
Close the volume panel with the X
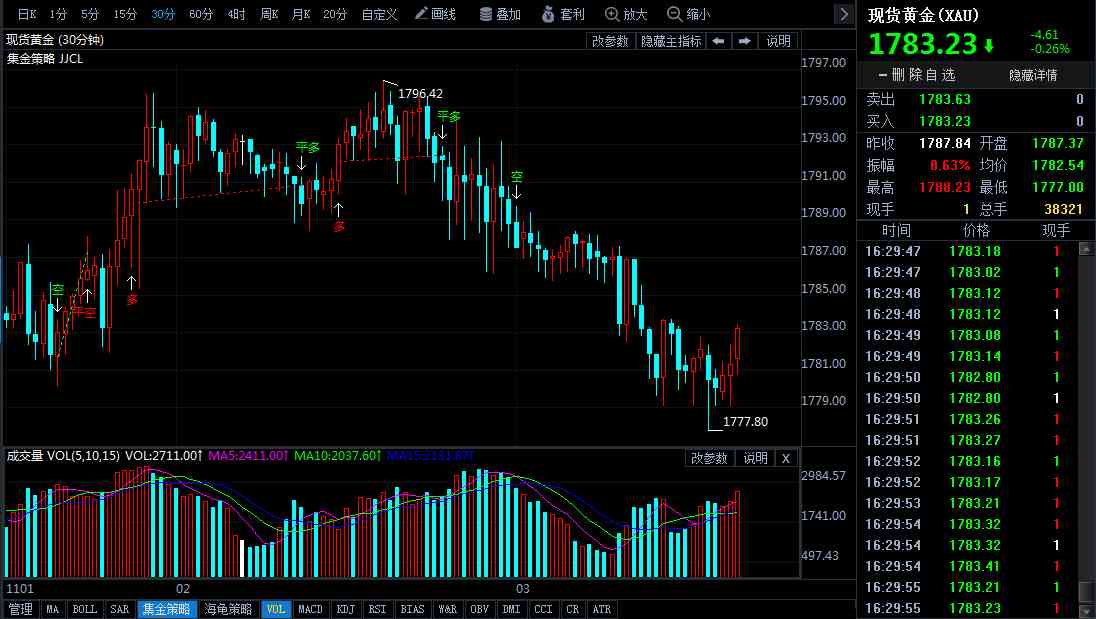(x=785, y=457)
